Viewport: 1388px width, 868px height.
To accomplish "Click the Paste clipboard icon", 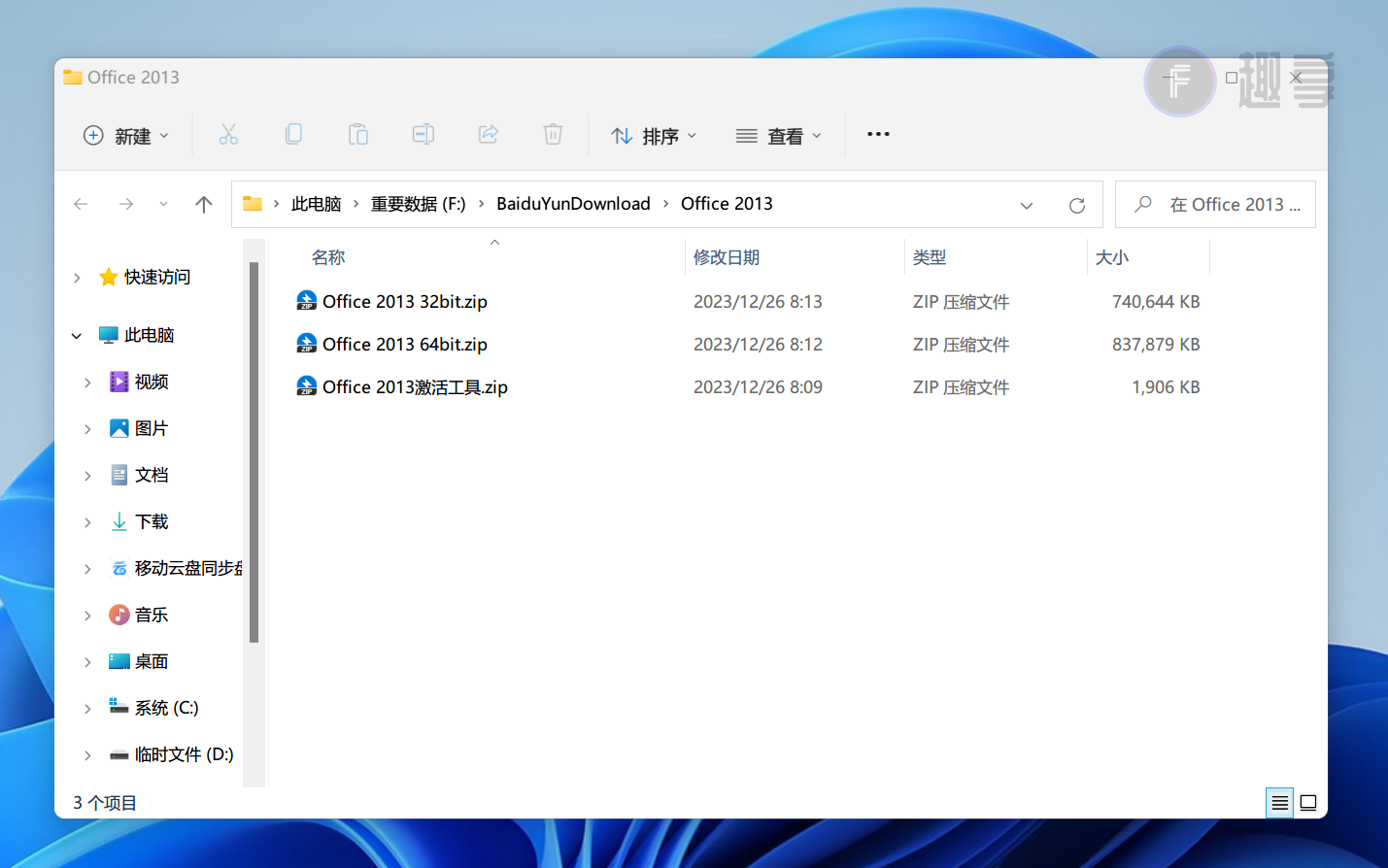I will (358, 135).
